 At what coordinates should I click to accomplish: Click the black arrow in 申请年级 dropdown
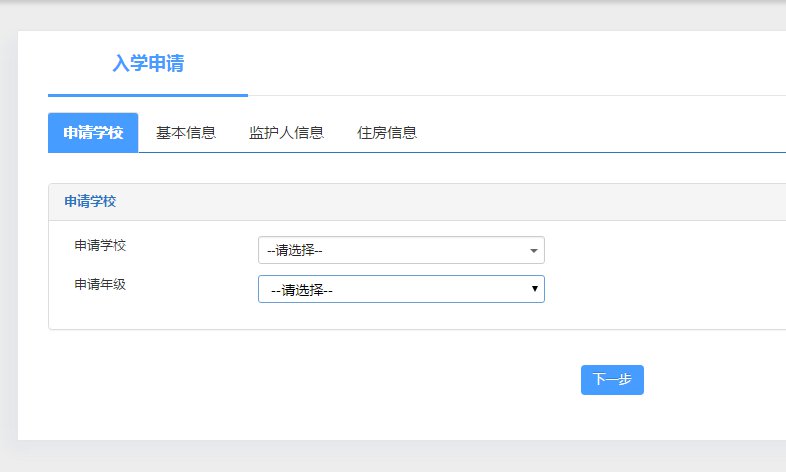(x=535, y=289)
